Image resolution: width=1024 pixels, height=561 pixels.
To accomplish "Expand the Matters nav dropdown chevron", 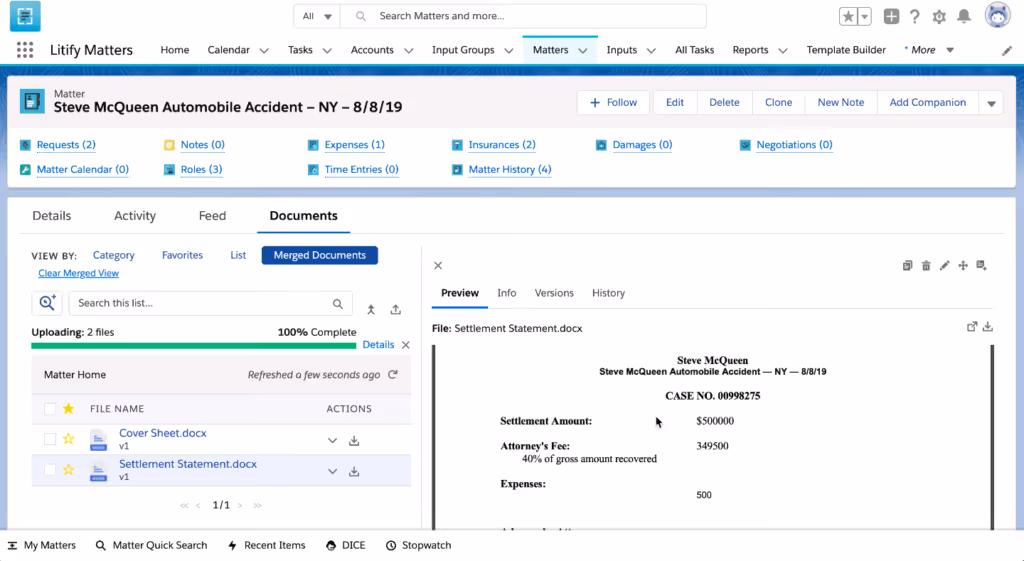I will [x=583, y=50].
